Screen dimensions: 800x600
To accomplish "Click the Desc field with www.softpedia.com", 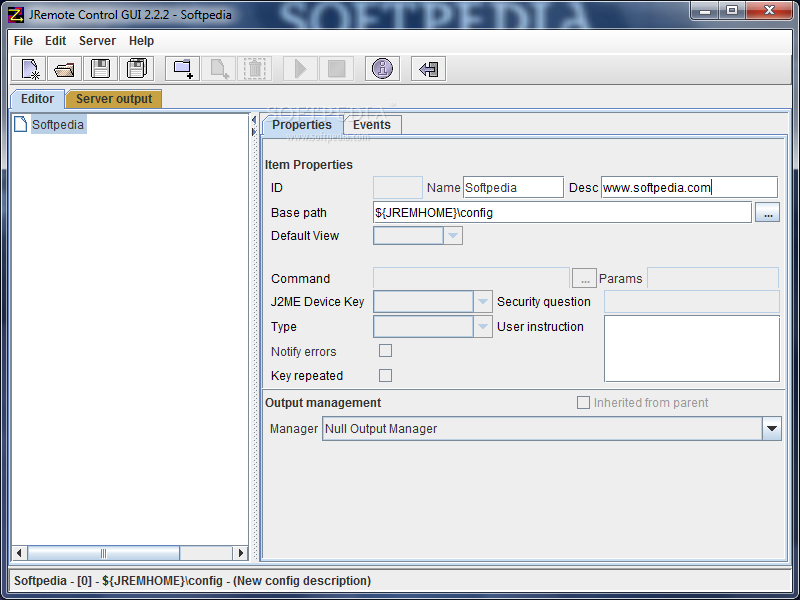I will click(x=689, y=187).
